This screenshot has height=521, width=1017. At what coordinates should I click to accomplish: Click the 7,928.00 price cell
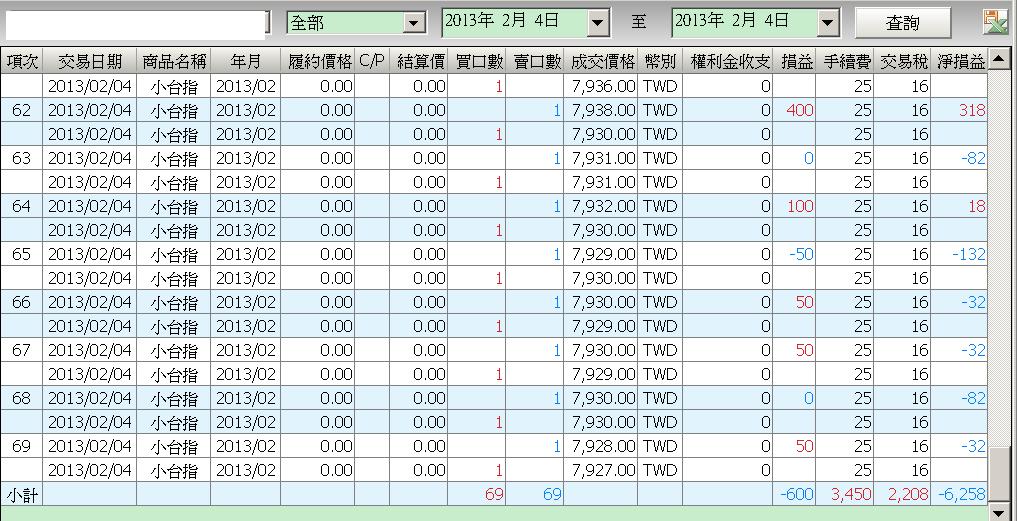(603, 446)
